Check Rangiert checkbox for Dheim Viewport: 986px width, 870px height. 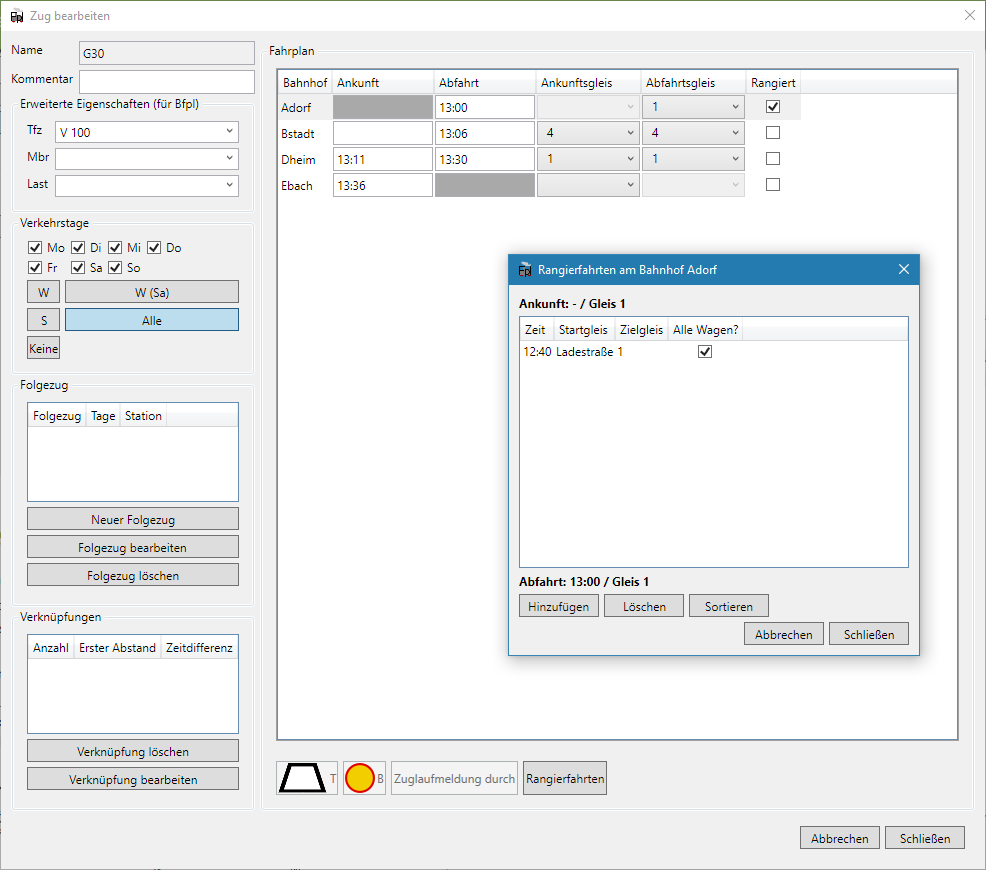click(773, 158)
